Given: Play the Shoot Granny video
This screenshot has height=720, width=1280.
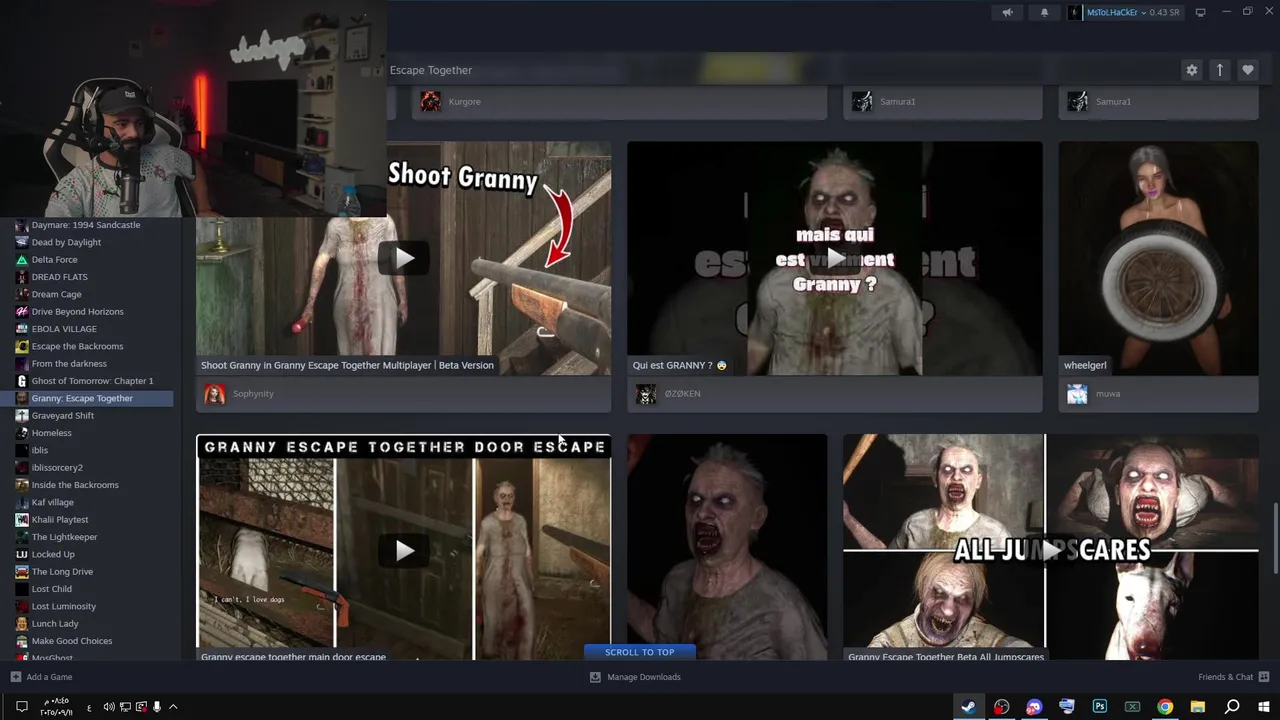Looking at the screenshot, I should click(403, 258).
